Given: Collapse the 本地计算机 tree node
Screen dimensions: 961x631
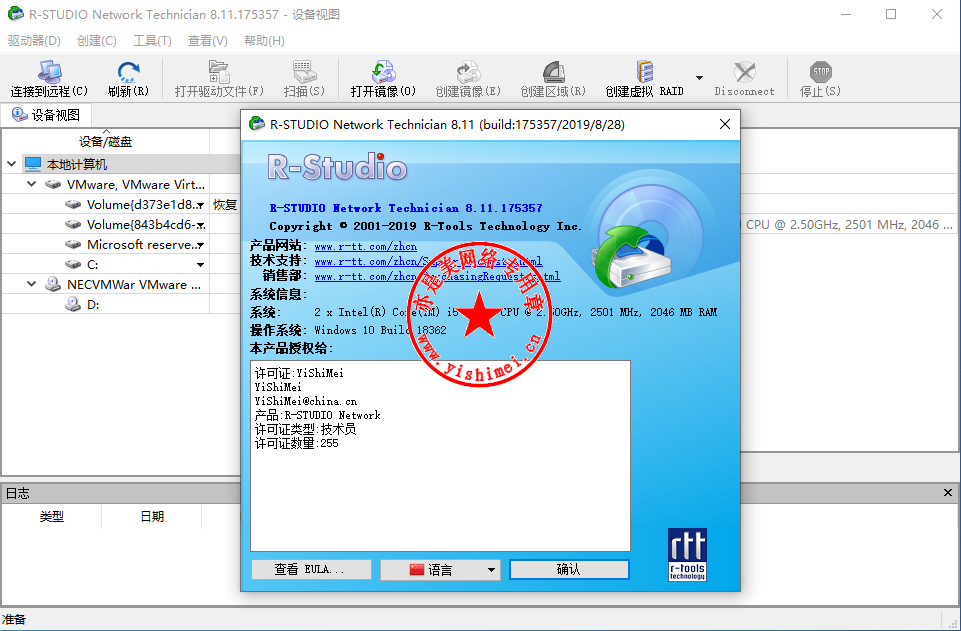Looking at the screenshot, I should [12, 164].
